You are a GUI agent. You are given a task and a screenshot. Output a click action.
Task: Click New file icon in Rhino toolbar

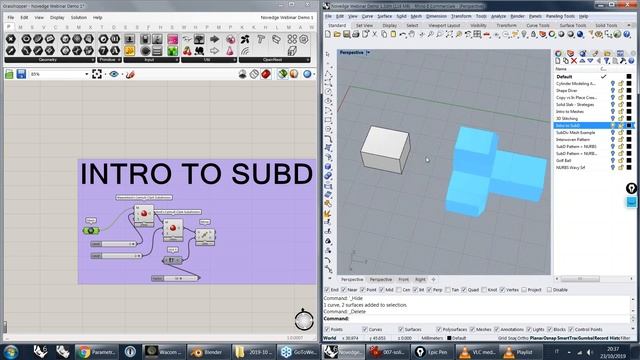tap(328, 35)
